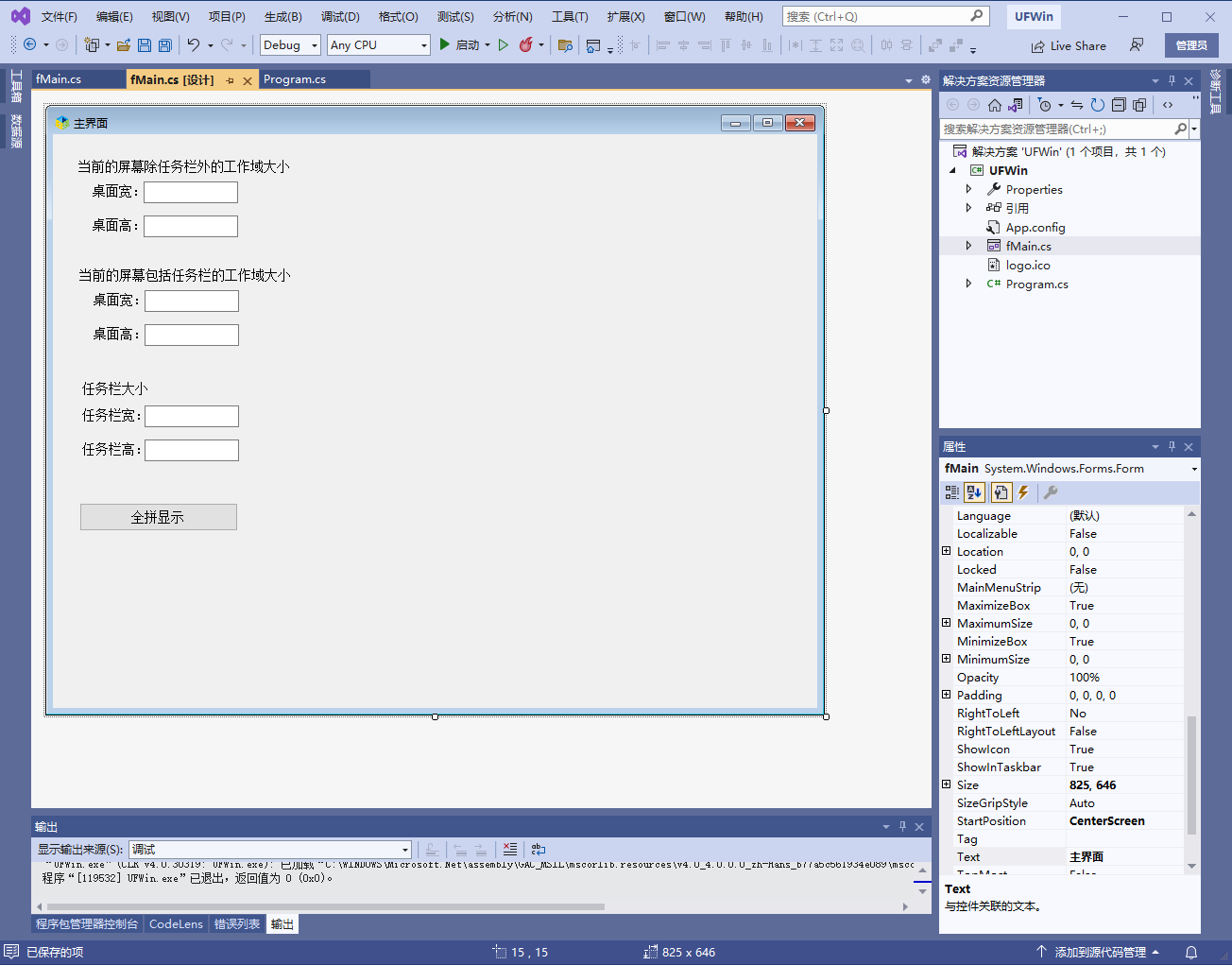Expand the Size property row
The height and width of the screenshot is (965, 1232).
947,784
